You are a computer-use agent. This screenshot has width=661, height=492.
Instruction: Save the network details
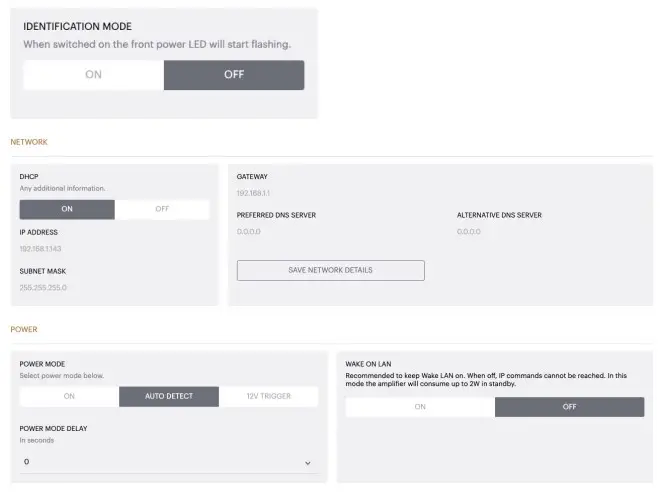[330, 271]
